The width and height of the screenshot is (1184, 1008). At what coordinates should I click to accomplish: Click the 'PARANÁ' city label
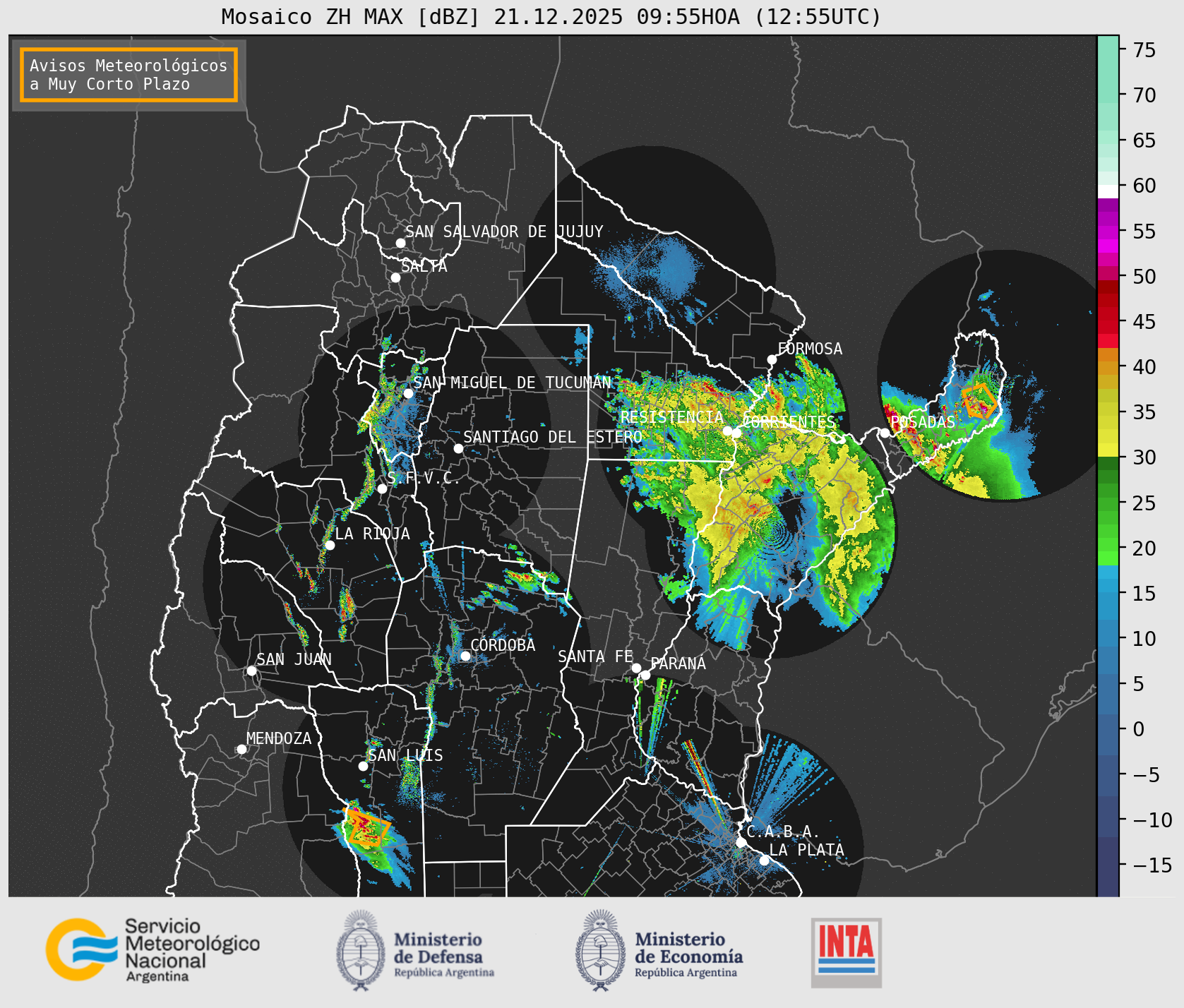[x=678, y=664]
